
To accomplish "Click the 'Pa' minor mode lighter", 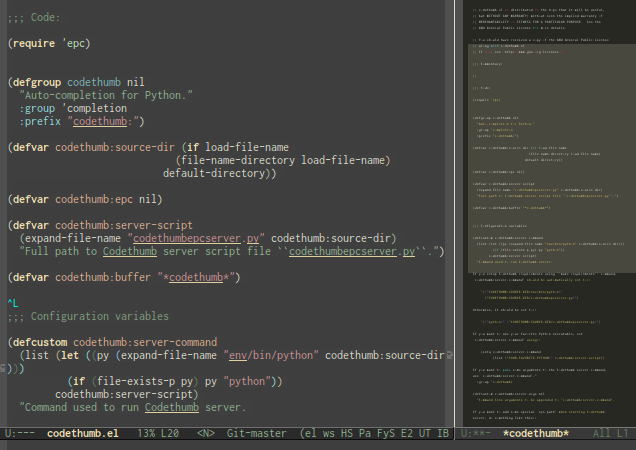I will (365, 433).
